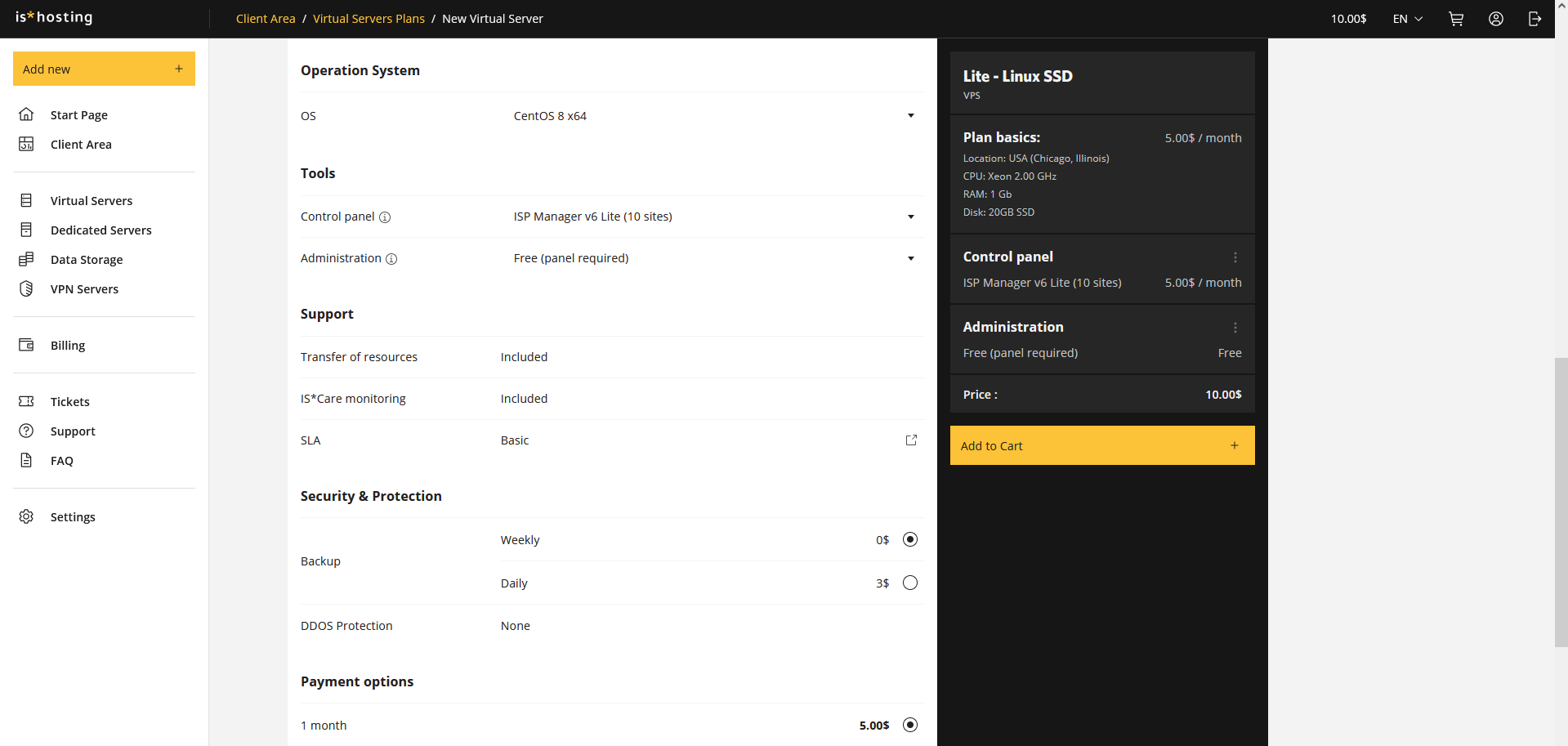Open the shopping cart icon
1568x746 pixels.
[1456, 18]
